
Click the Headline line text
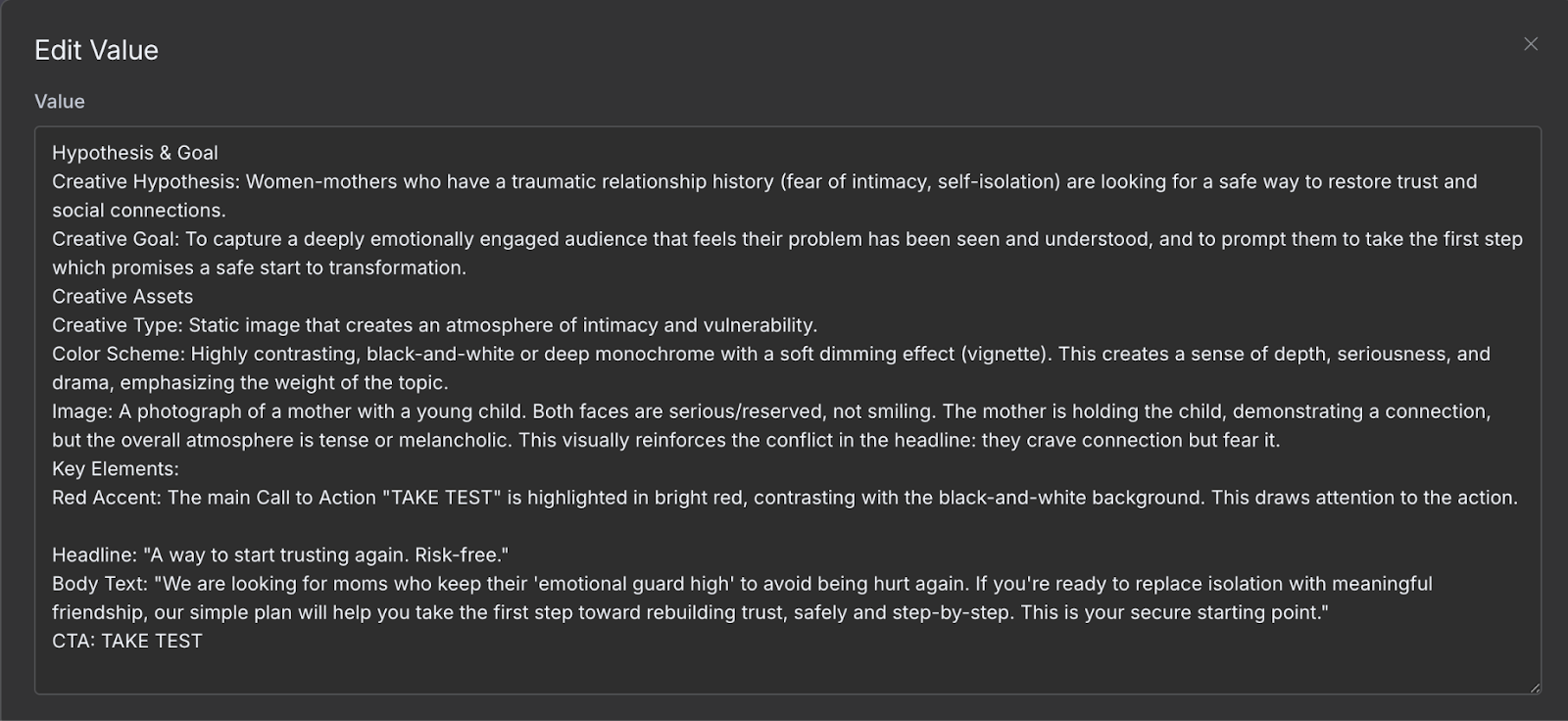280,554
